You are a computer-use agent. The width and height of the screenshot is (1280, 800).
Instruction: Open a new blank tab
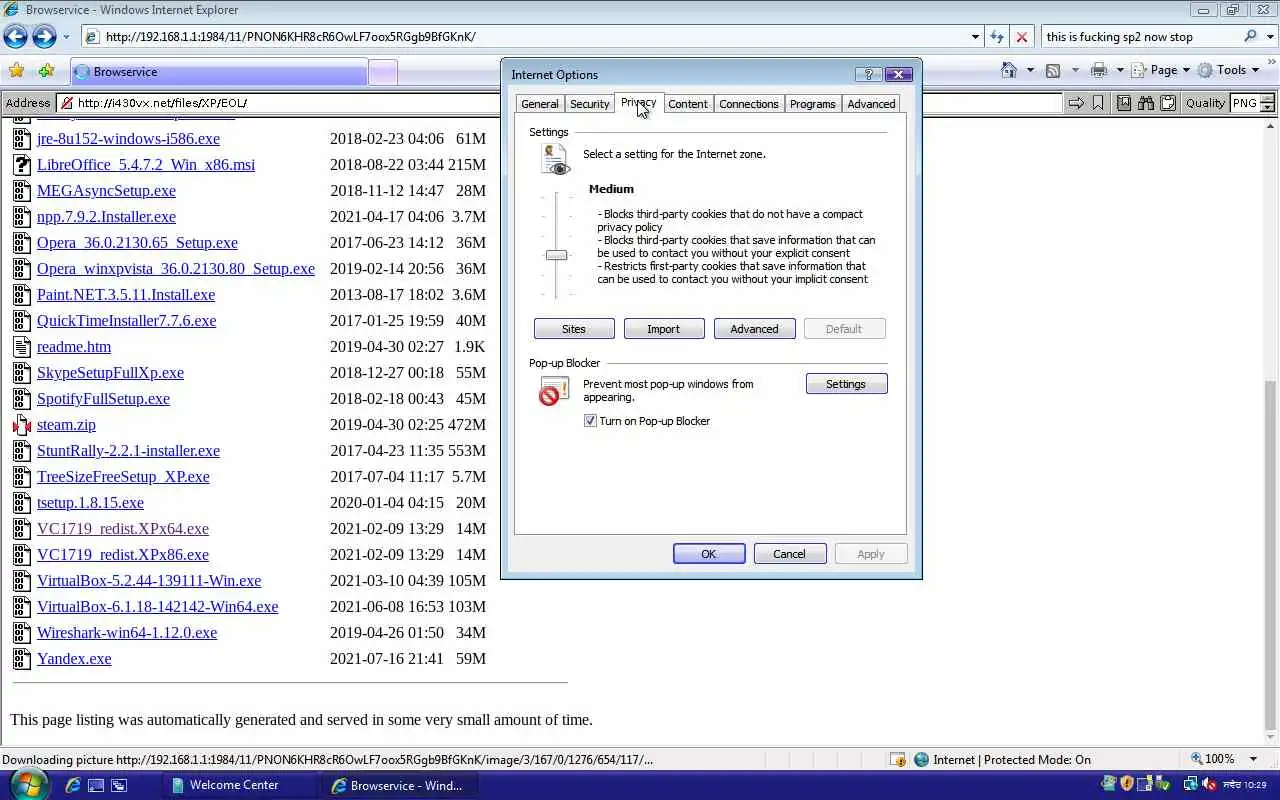383,72
